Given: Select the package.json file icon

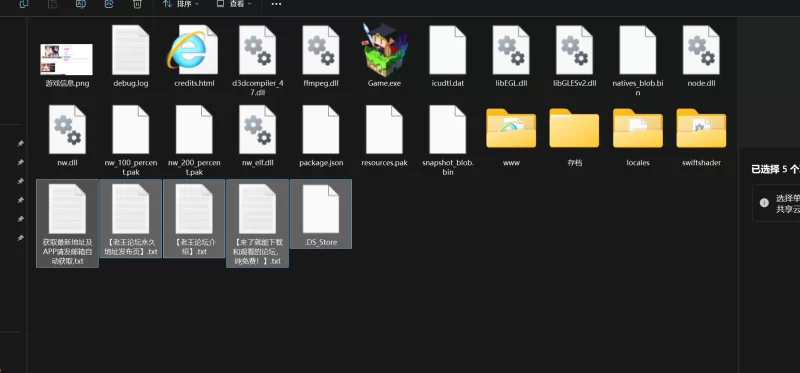Looking at the screenshot, I should tap(321, 130).
